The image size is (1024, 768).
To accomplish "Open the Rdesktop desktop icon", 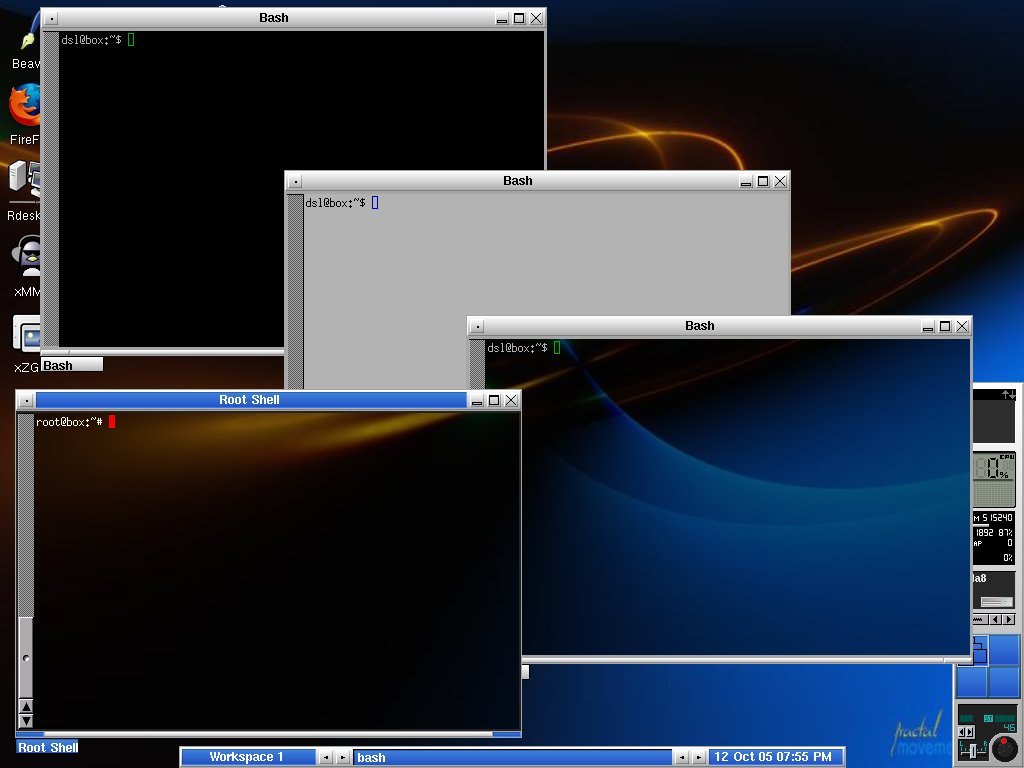I will [25, 180].
